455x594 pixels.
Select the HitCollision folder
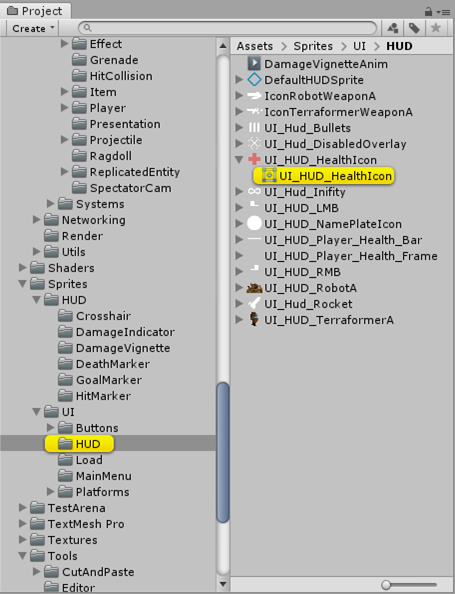point(112,76)
